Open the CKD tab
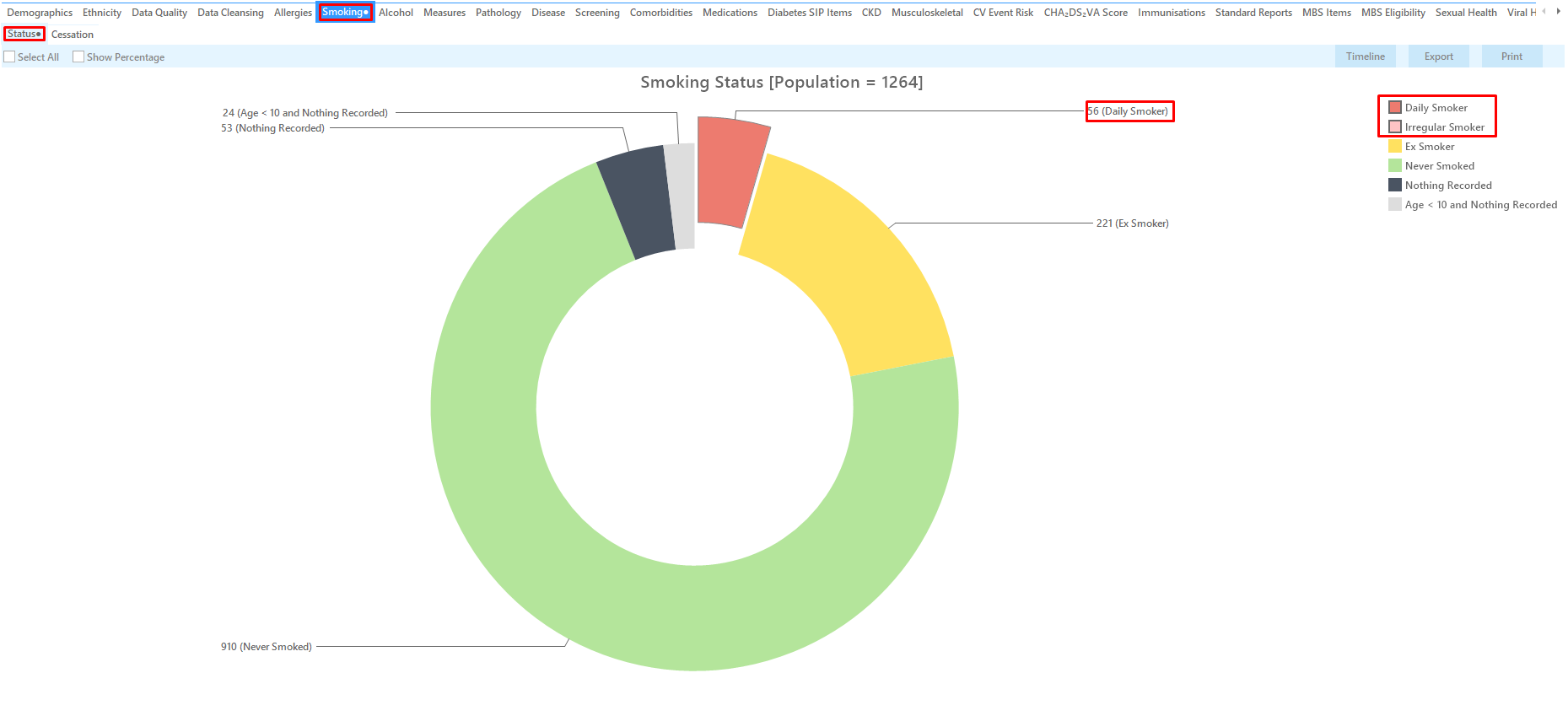 [871, 13]
